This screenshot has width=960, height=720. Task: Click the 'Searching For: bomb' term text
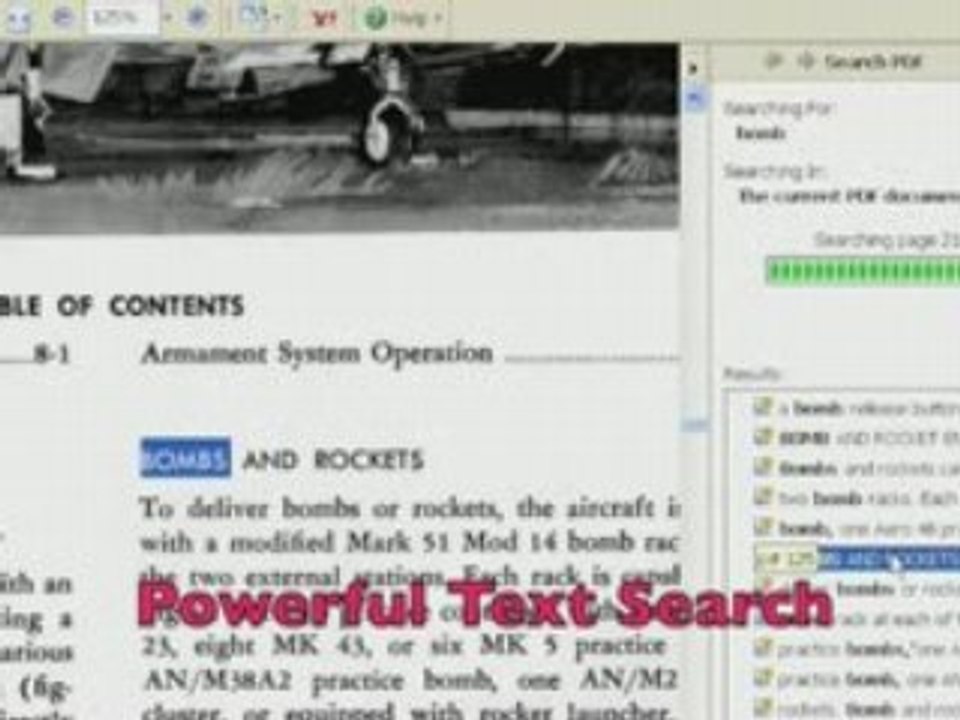pos(760,133)
